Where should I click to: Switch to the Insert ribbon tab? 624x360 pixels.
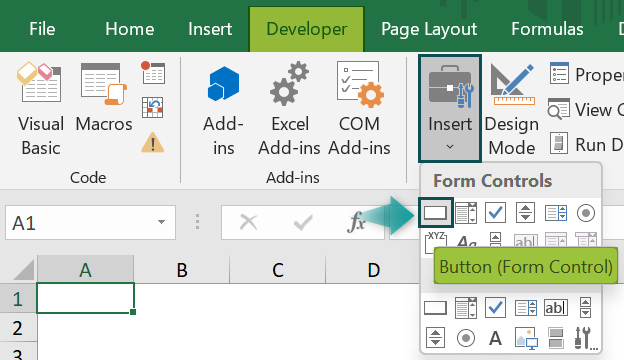pos(210,29)
